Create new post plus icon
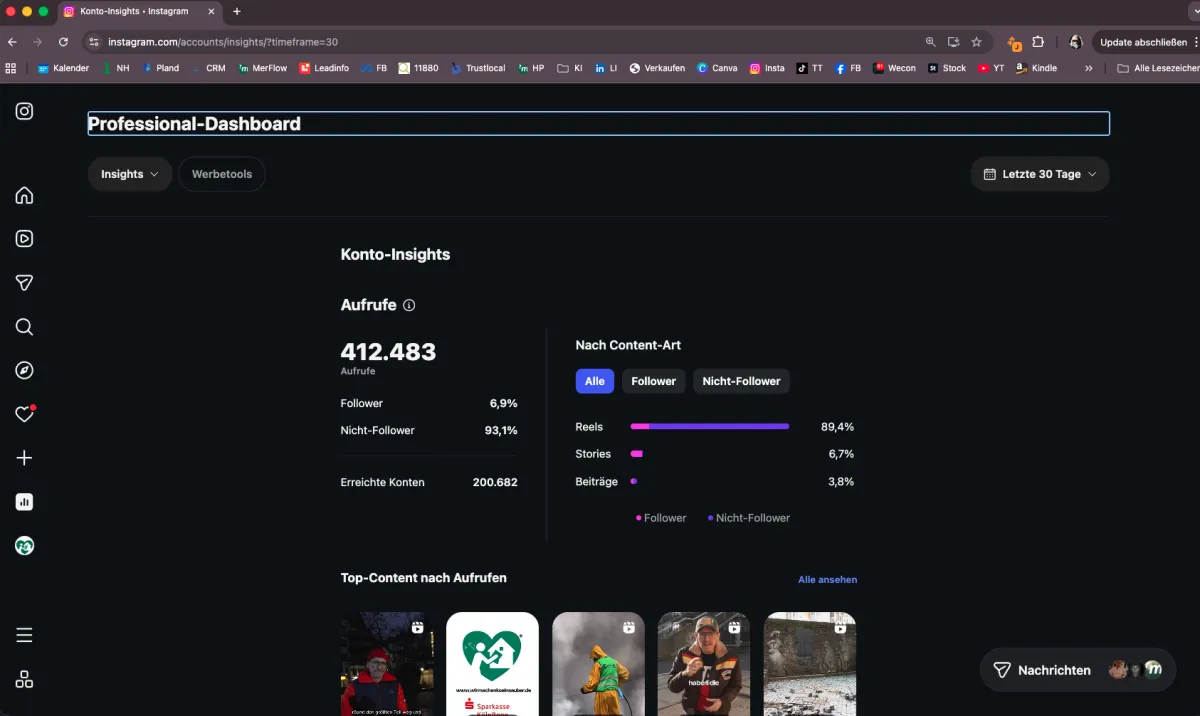 (x=24, y=458)
